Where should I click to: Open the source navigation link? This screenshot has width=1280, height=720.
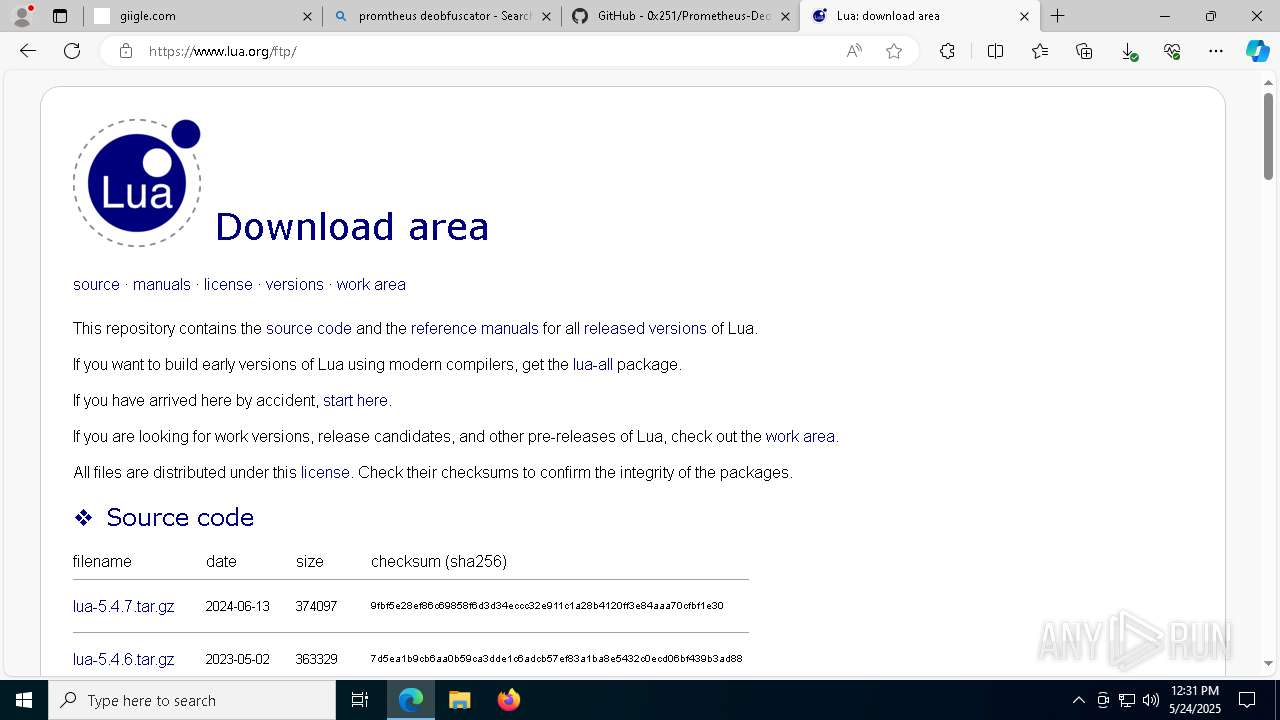point(96,285)
